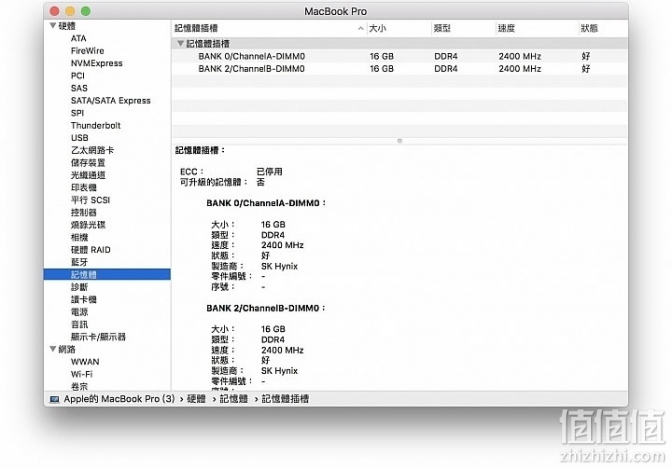Select 診斷 in the sidebar

pos(79,287)
